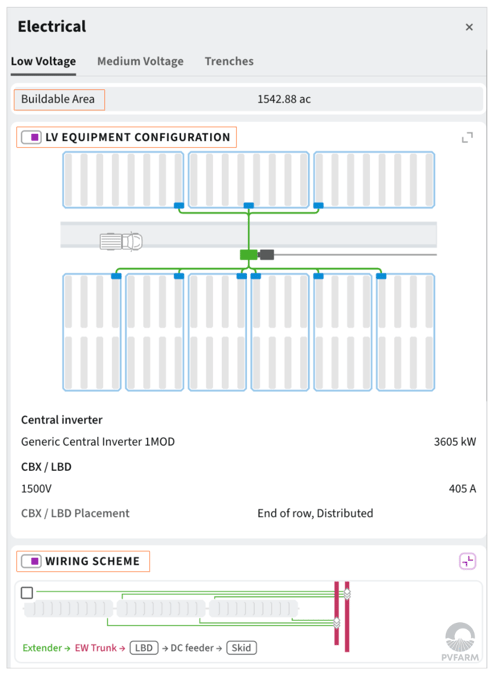Select the Low Voltage tab
Screen dimensions: 494x675
(x=43, y=61)
